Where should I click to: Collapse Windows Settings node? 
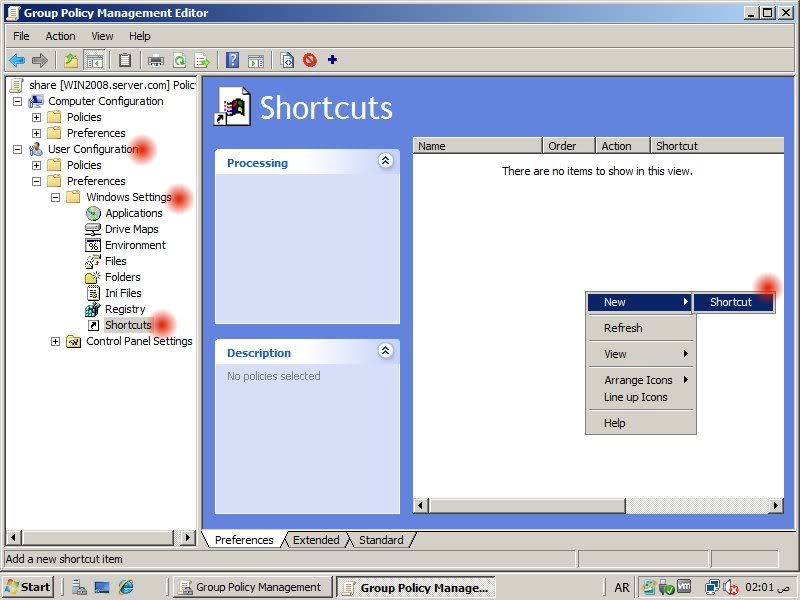pyautogui.click(x=56, y=197)
